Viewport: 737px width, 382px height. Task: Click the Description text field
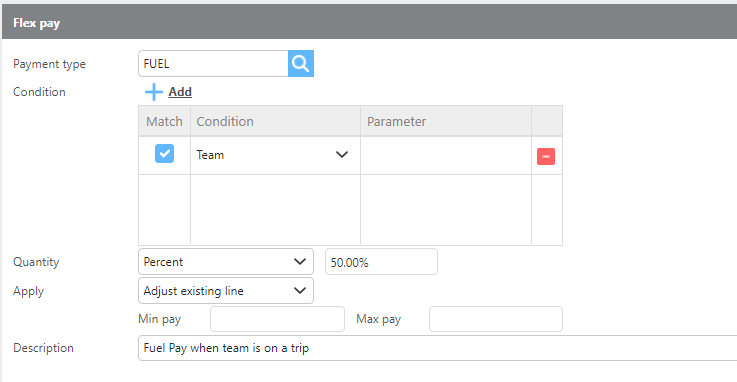pyautogui.click(x=438, y=348)
